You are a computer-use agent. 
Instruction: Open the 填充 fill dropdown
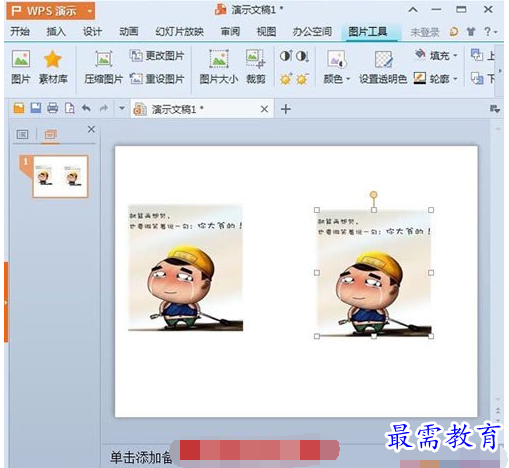tap(436, 55)
